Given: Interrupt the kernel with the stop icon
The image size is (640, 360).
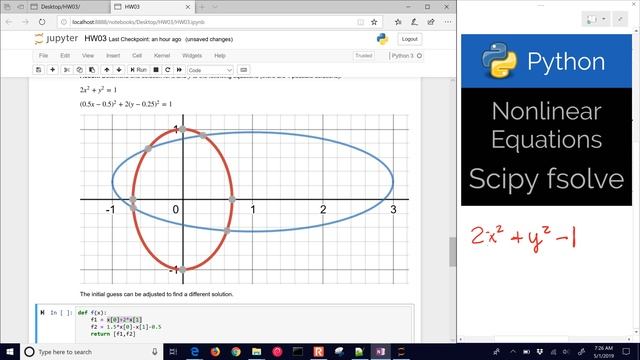Looking at the screenshot, I should tap(156, 70).
